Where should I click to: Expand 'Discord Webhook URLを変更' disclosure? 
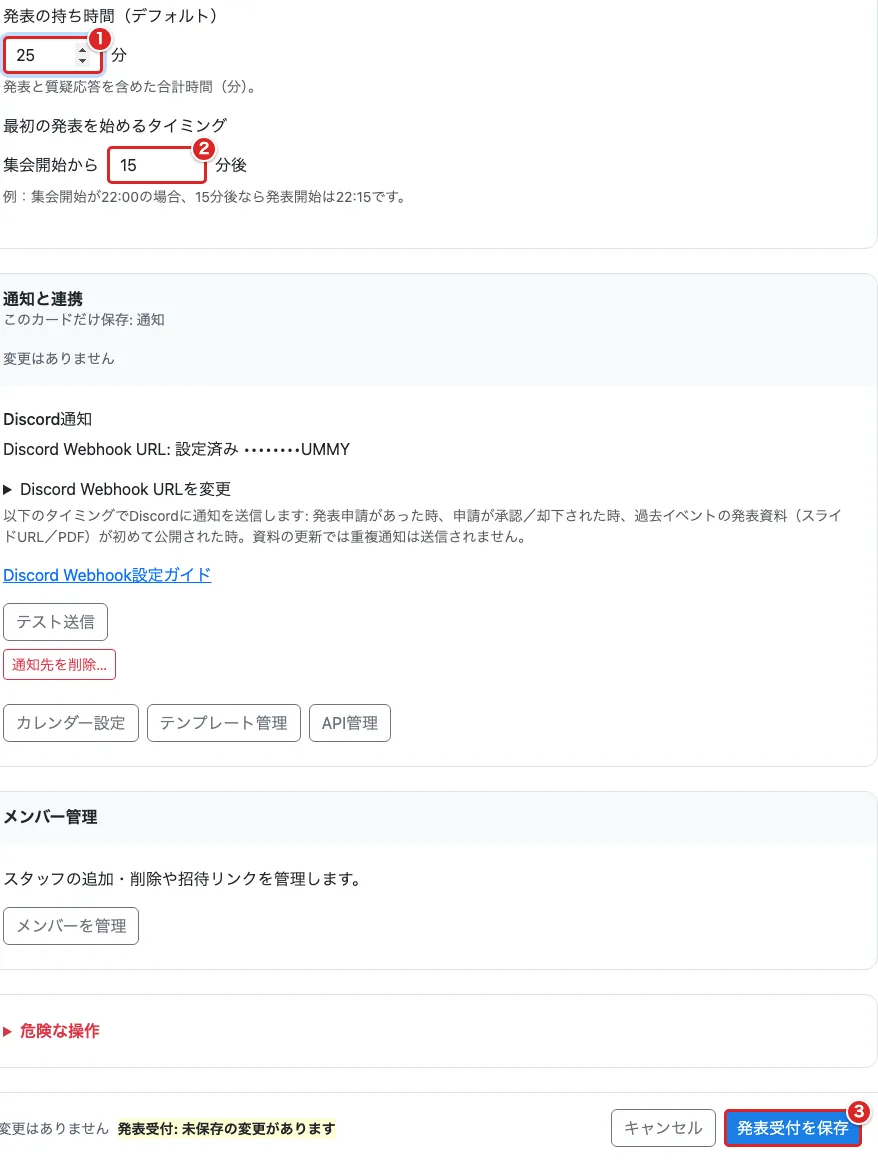click(x=117, y=489)
